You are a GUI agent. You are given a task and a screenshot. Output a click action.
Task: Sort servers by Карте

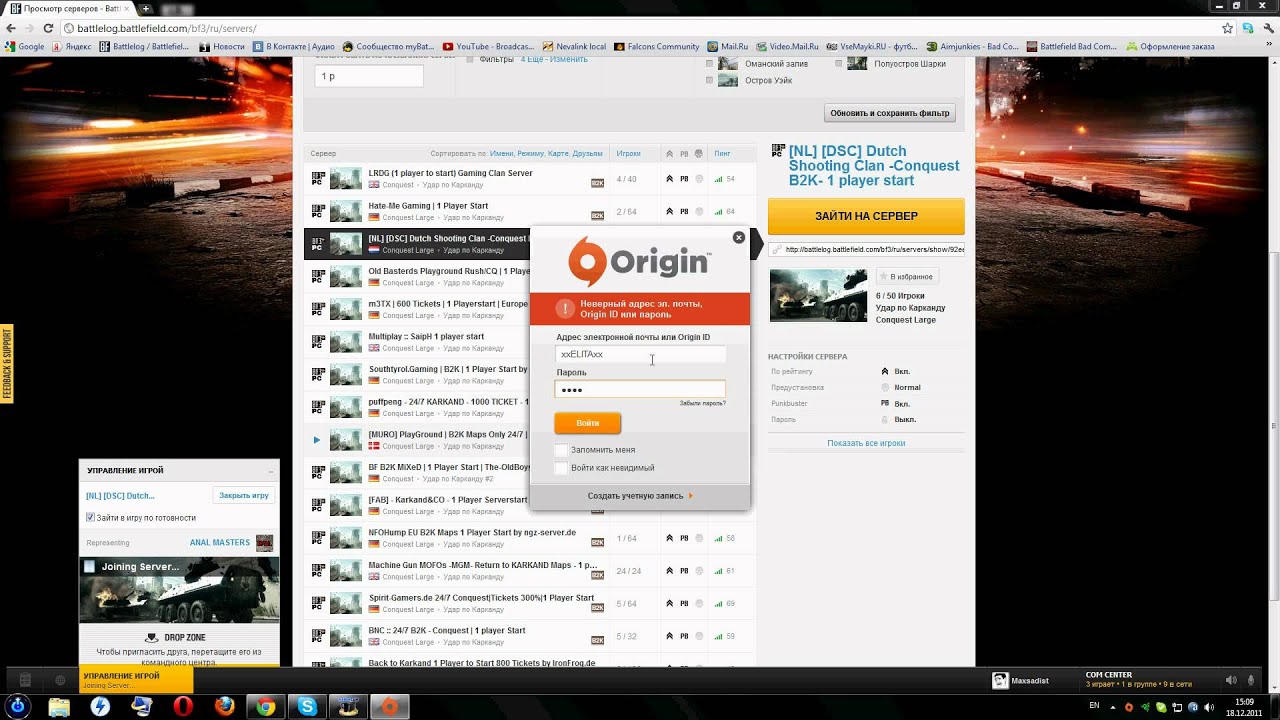click(x=558, y=154)
